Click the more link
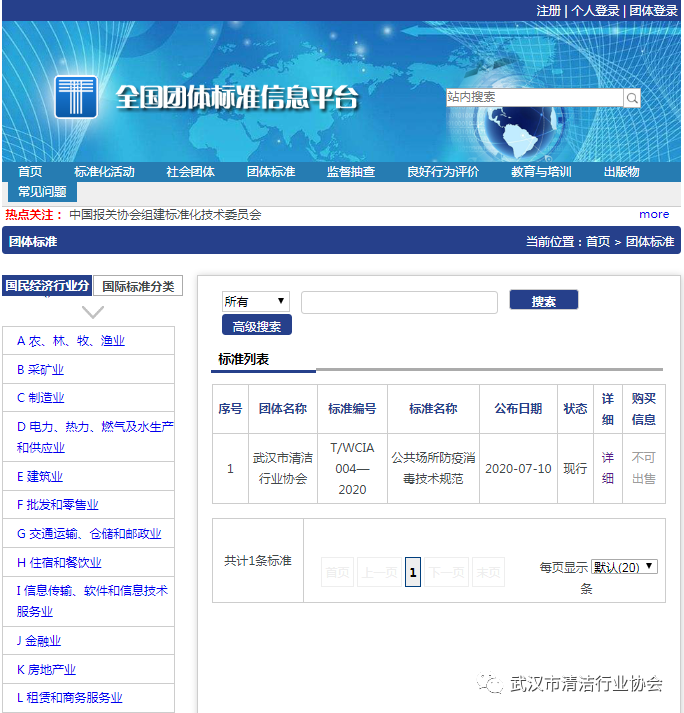Image resolution: width=684 pixels, height=713 pixels. point(654,214)
